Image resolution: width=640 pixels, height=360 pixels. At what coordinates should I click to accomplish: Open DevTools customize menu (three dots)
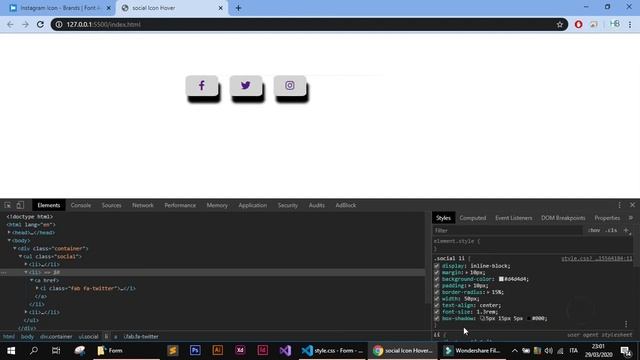[619, 205]
